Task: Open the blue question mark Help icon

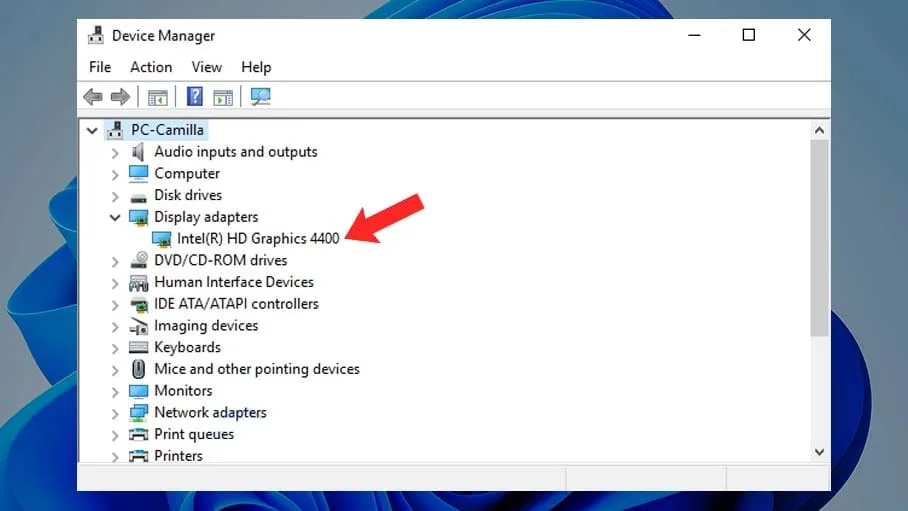Action: tap(195, 96)
